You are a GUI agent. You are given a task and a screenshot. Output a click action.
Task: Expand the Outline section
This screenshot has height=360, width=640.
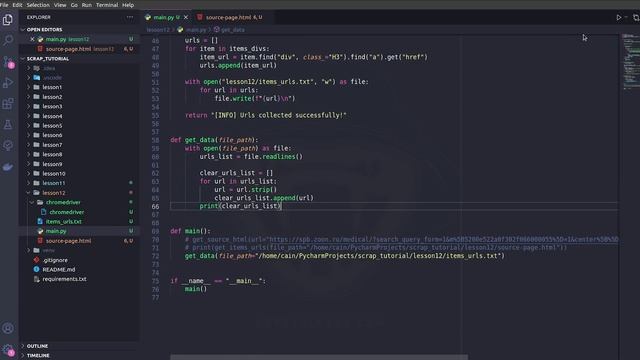(38, 346)
